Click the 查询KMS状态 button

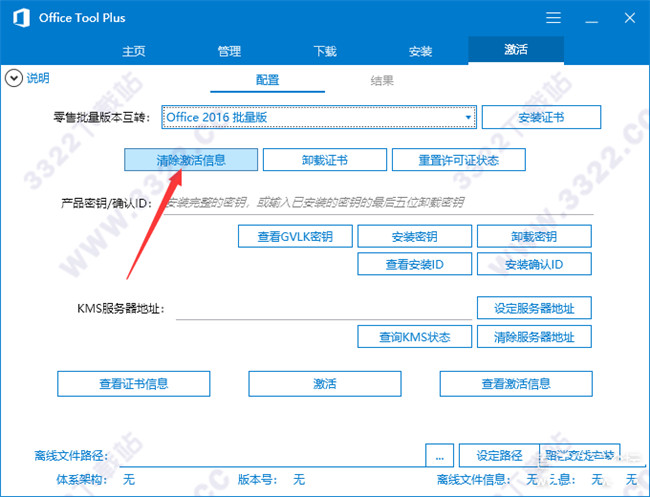point(415,337)
